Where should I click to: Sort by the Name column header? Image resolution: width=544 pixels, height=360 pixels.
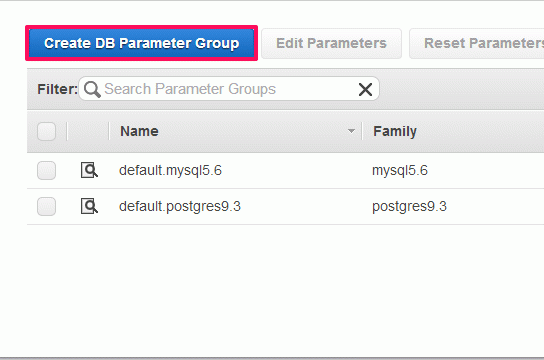coord(139,131)
